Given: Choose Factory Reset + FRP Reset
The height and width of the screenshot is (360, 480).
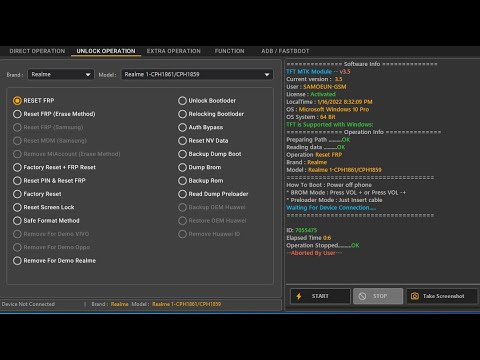Looking at the screenshot, I should coord(54,167).
